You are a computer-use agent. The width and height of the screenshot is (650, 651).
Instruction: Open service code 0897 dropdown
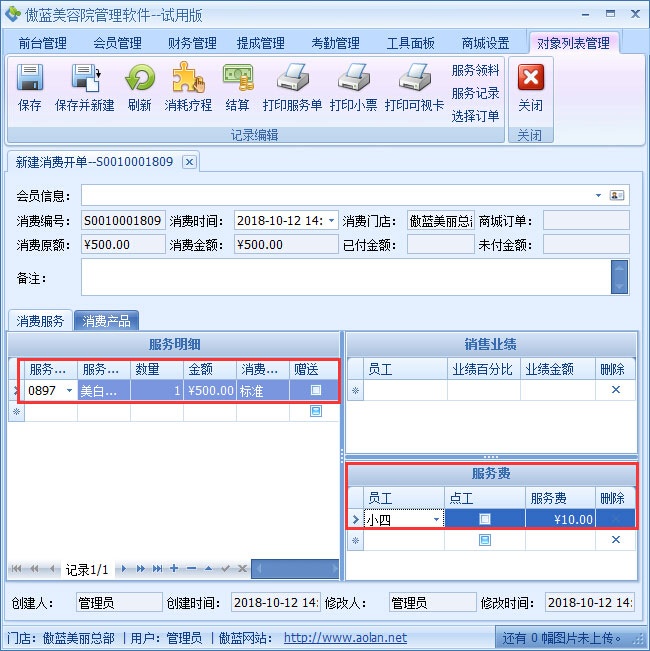pyautogui.click(x=69, y=390)
